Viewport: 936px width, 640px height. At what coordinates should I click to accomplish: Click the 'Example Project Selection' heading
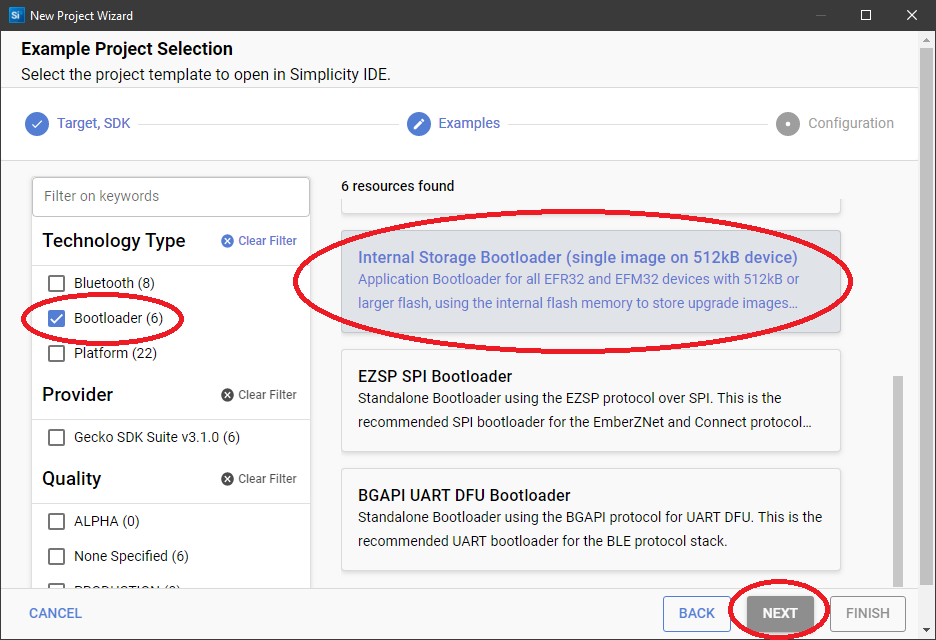127,49
